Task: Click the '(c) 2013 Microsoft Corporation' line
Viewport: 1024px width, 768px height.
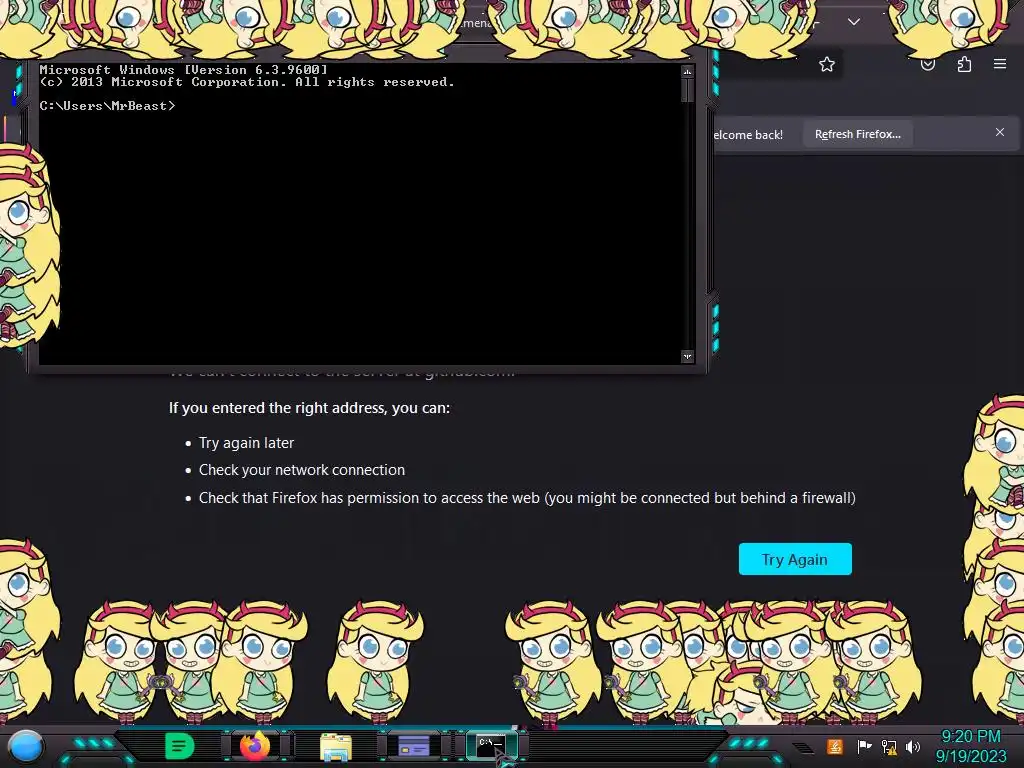Action: [x=247, y=82]
